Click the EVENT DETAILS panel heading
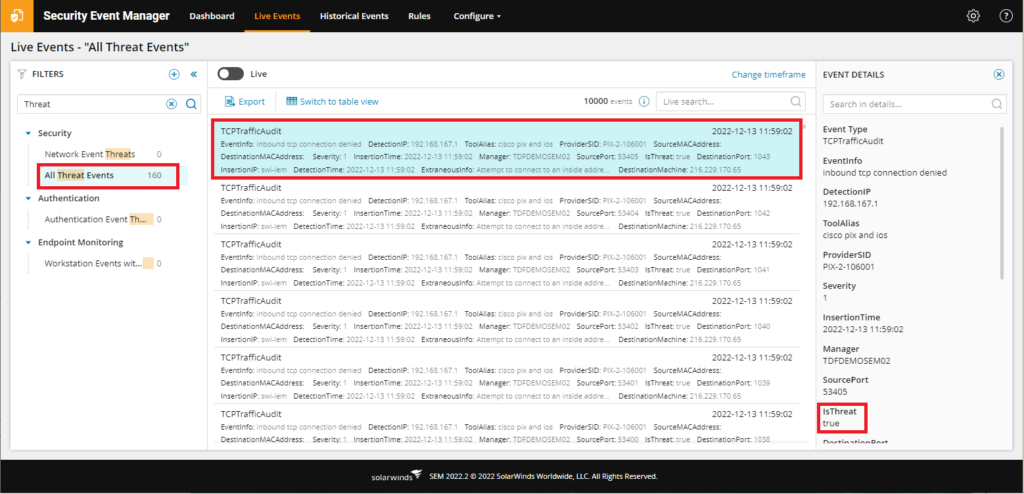 [x=854, y=74]
